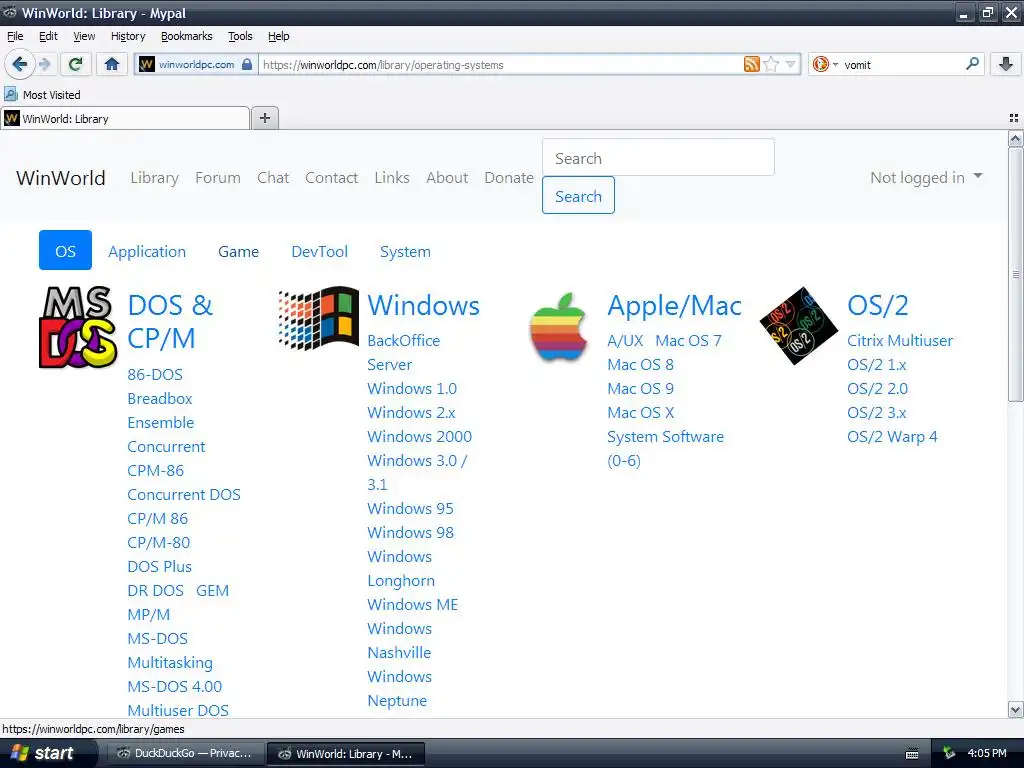This screenshot has height=768, width=1024.
Task: Open a new tab with plus button
Action: [264, 118]
